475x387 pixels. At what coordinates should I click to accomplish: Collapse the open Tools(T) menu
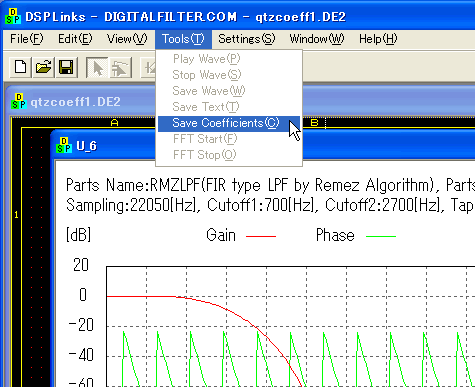183,39
